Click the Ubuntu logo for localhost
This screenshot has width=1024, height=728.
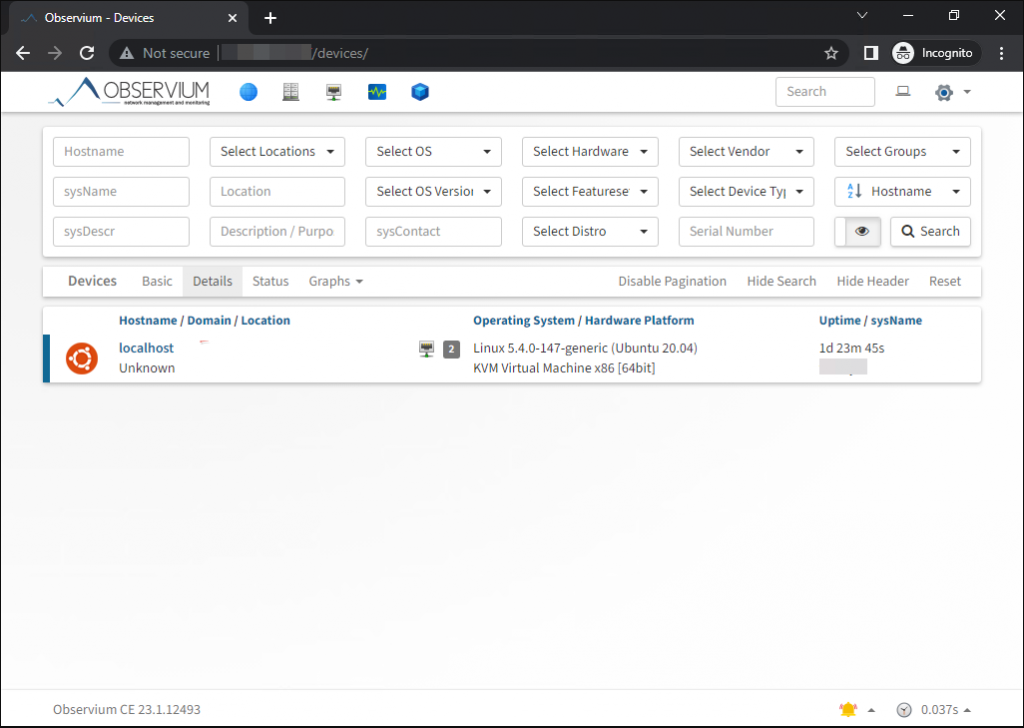(82, 358)
